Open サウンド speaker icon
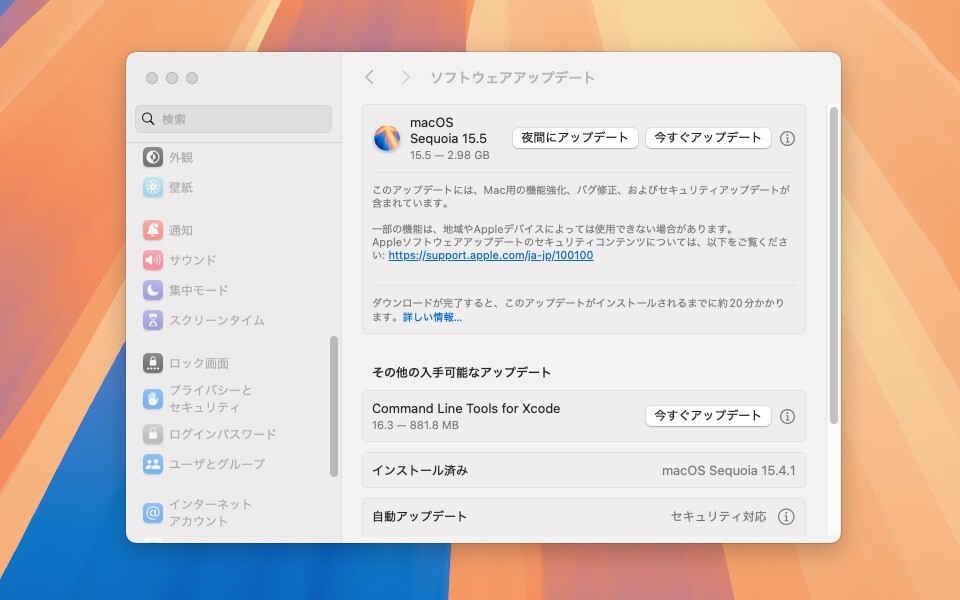The height and width of the screenshot is (600, 960). tap(152, 260)
